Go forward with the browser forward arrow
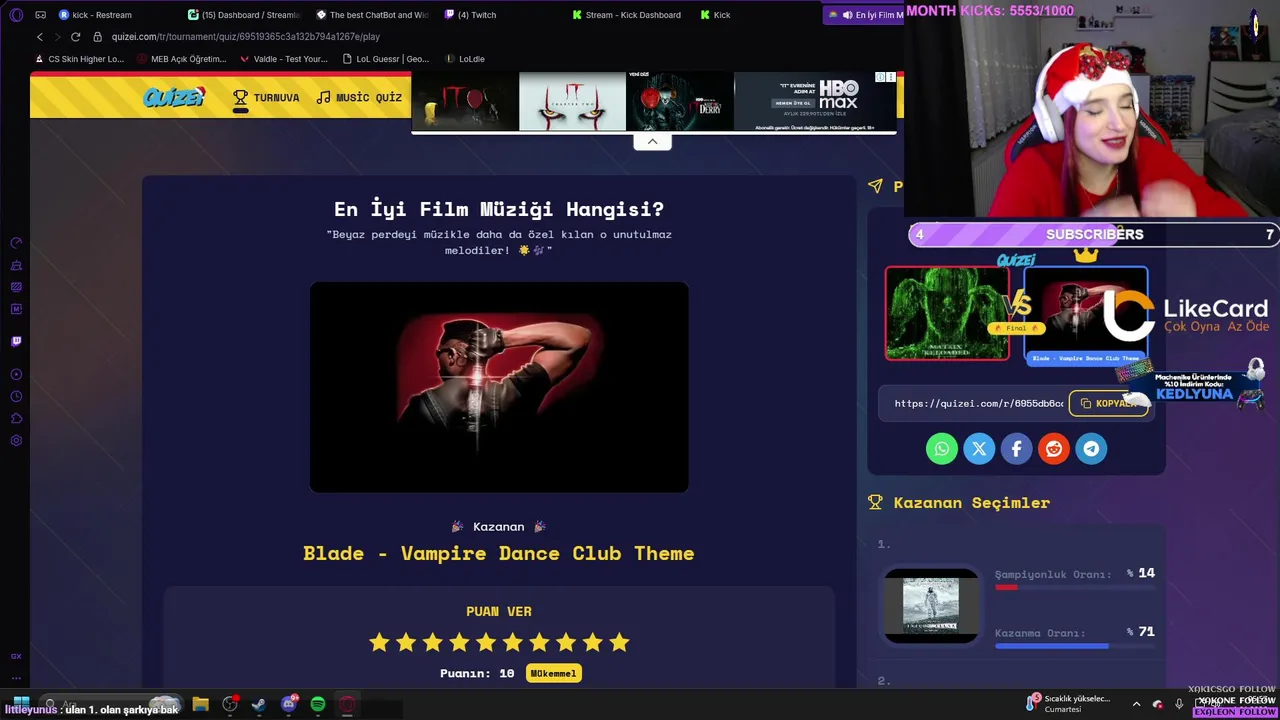The height and width of the screenshot is (720, 1280). (x=57, y=37)
